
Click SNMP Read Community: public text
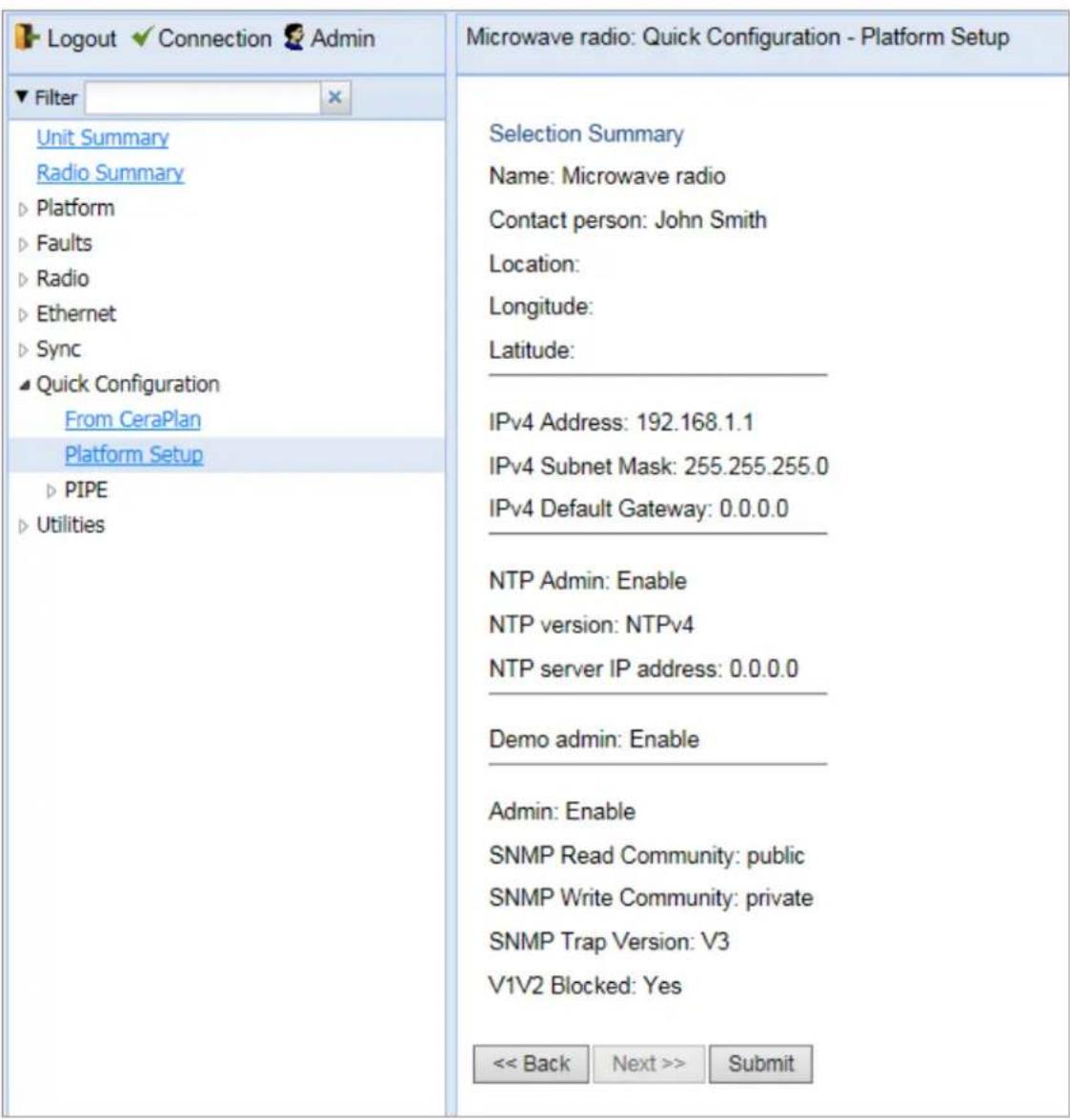647,855
